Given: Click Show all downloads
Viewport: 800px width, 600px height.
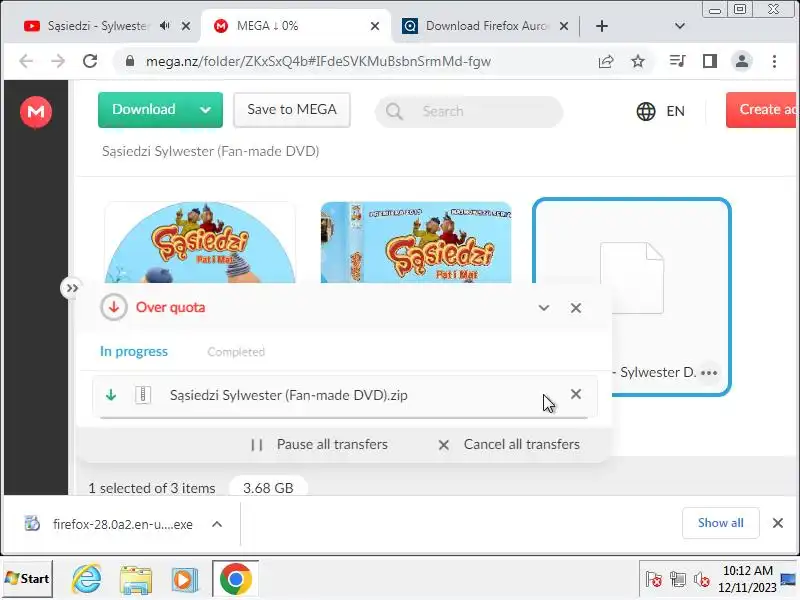Looking at the screenshot, I should click(721, 523).
